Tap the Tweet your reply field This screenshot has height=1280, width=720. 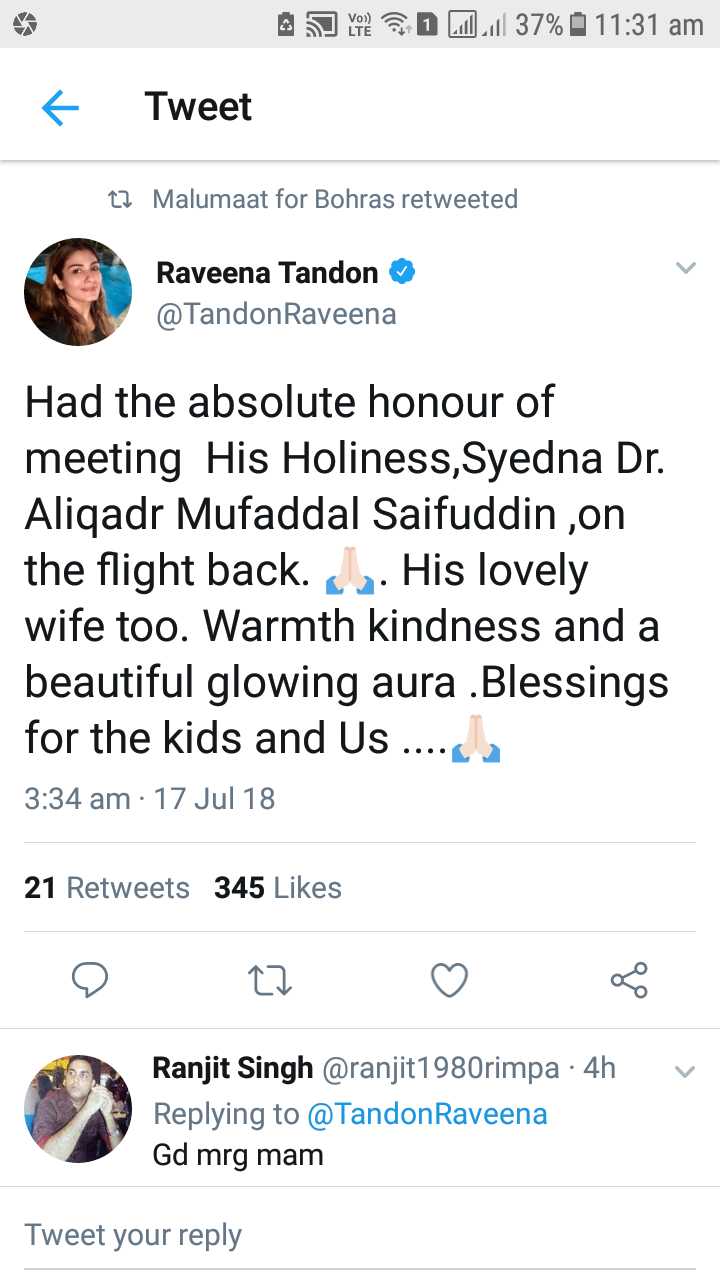click(x=360, y=1235)
